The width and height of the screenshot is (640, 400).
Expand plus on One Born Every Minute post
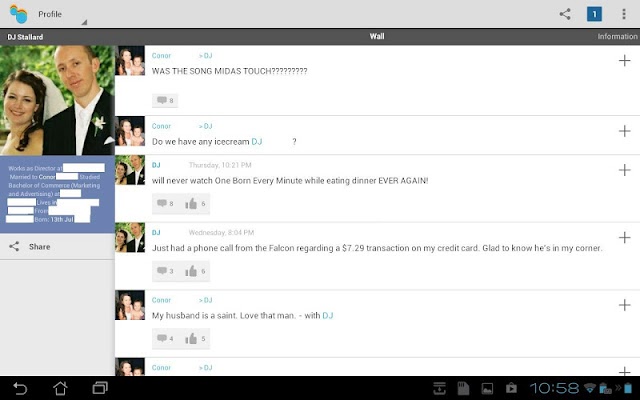click(x=624, y=170)
